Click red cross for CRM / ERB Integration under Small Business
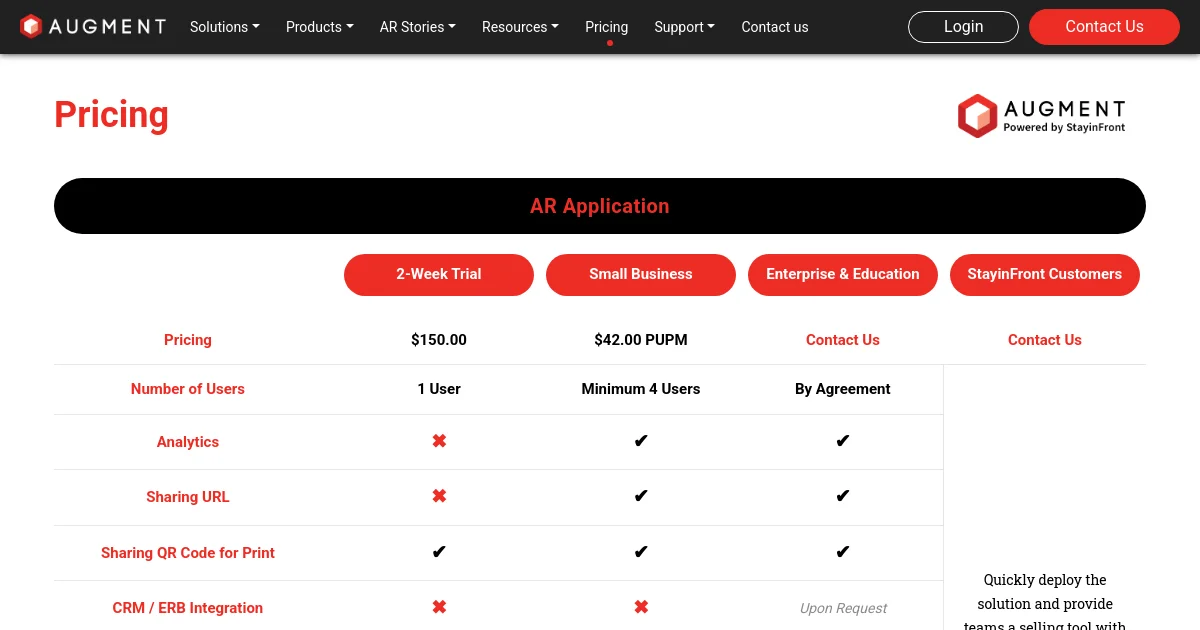Screen dimensions: 1200x630 tap(641, 607)
